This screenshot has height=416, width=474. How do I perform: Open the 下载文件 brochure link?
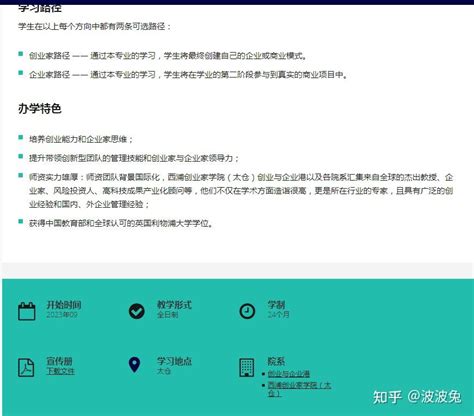tap(60, 371)
